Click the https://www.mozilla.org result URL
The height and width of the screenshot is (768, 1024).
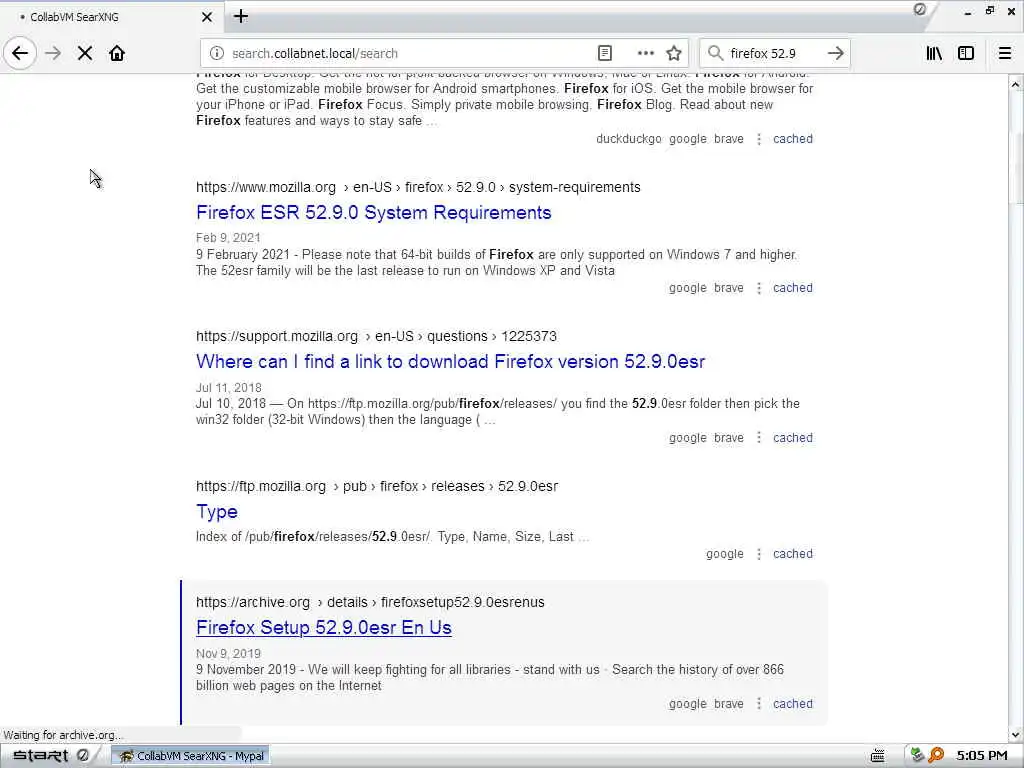pos(418,187)
